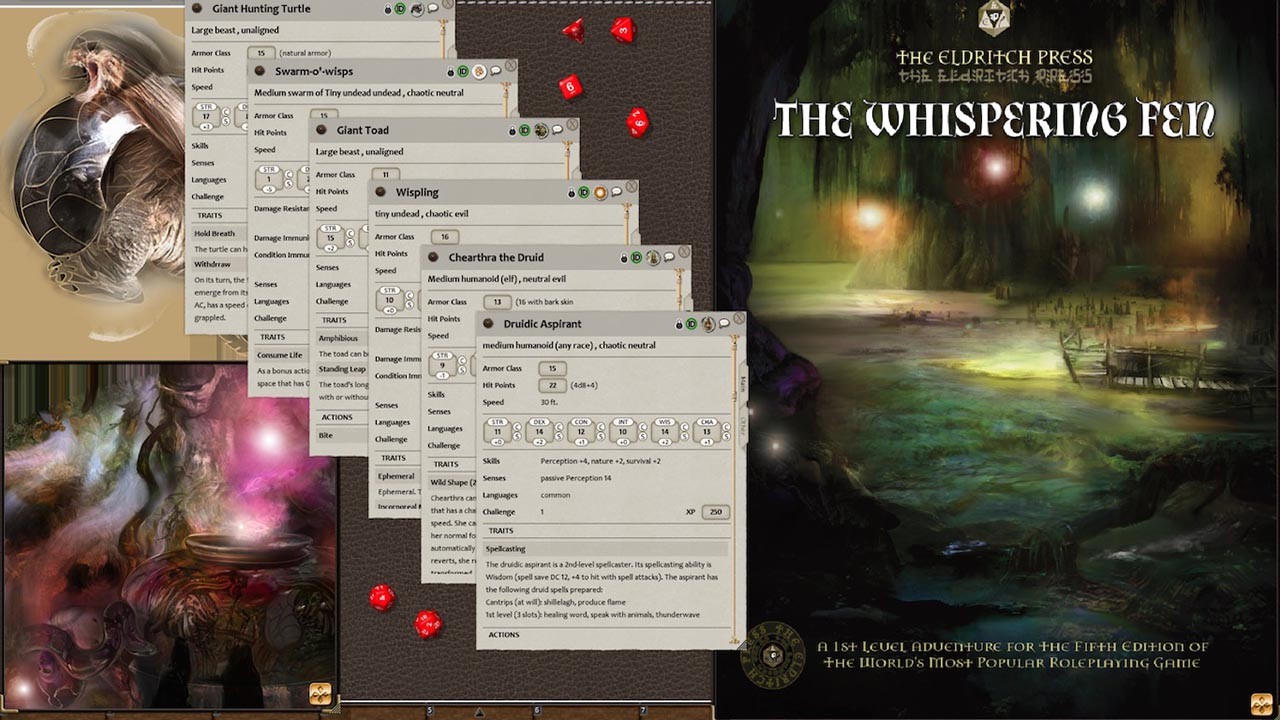Toggle the ID state on Wispling sheet
The width and height of the screenshot is (1280, 720).
point(583,192)
